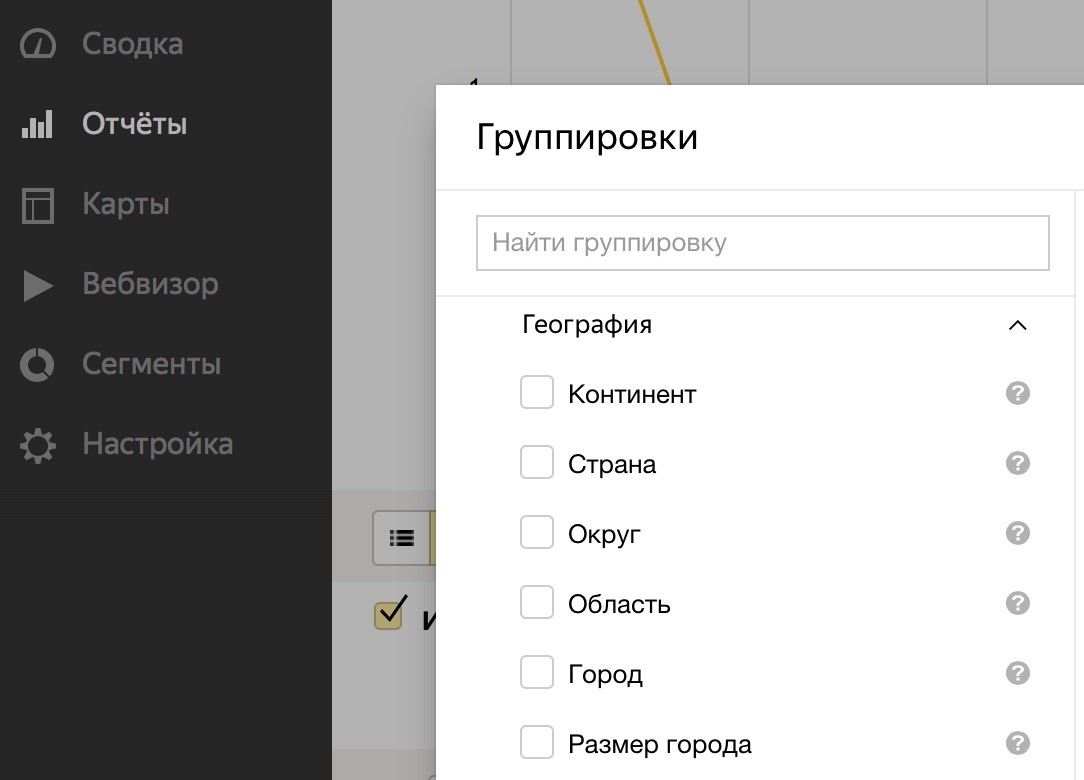Collapse the География section chevron
1084x780 pixels.
[x=1018, y=325]
